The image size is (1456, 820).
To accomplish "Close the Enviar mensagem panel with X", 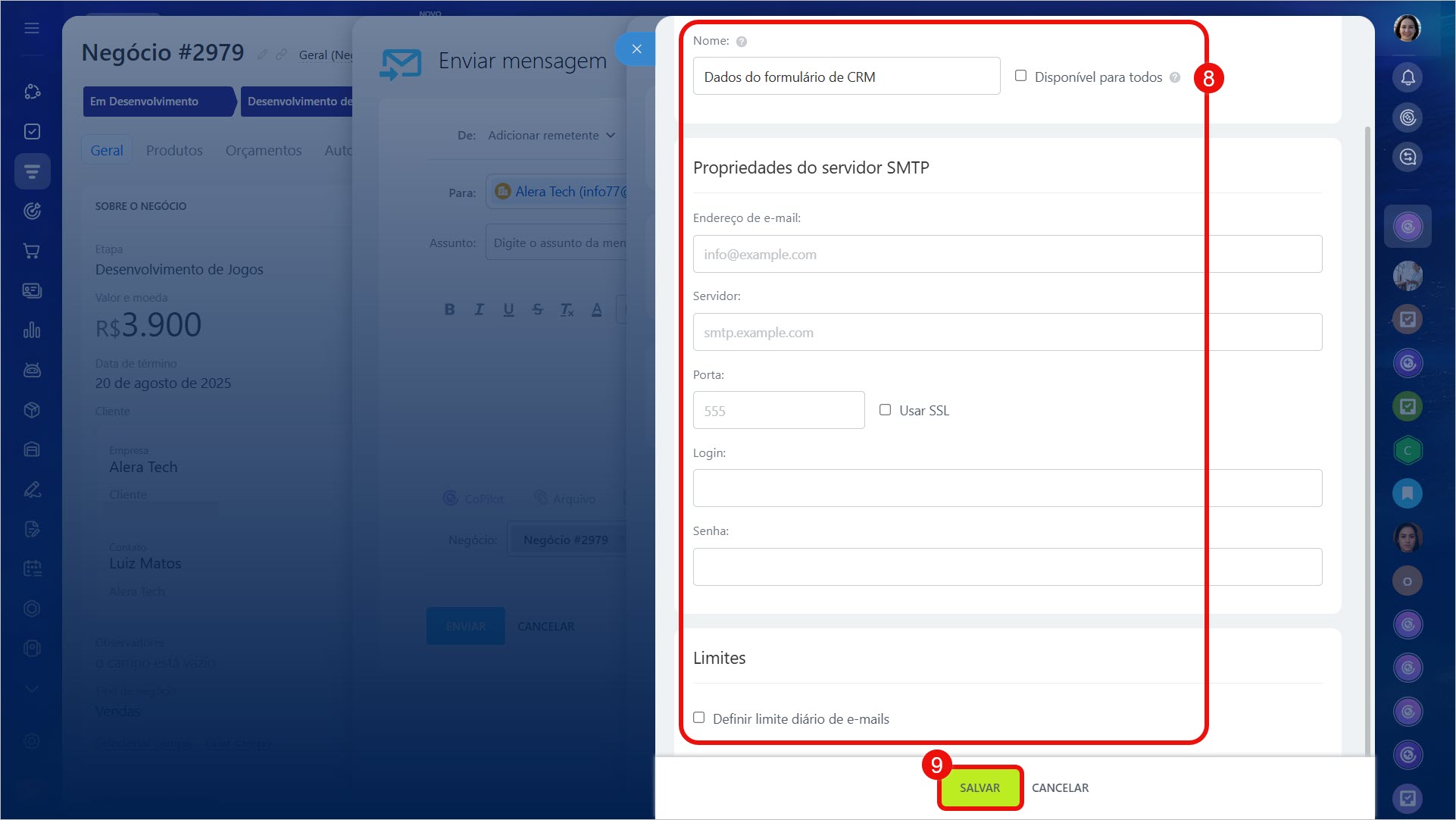I will [636, 49].
